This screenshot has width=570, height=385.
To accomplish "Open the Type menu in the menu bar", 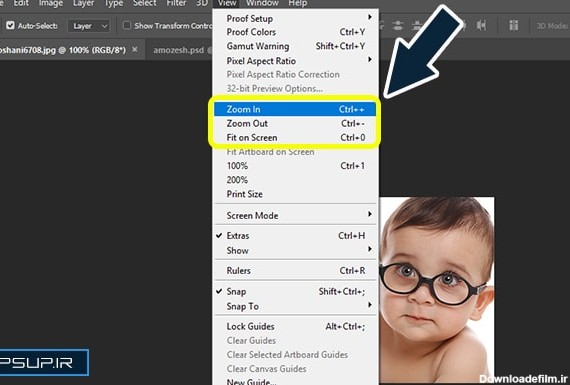I will [114, 4].
